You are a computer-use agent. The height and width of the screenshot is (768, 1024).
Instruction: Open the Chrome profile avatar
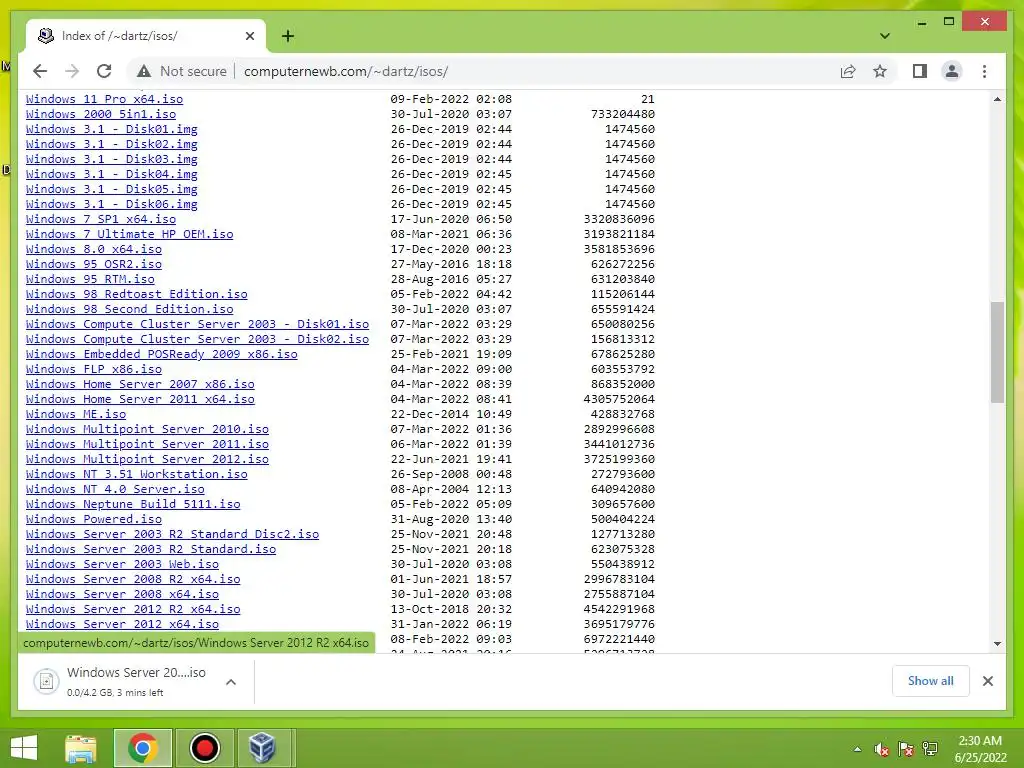pos(952,71)
